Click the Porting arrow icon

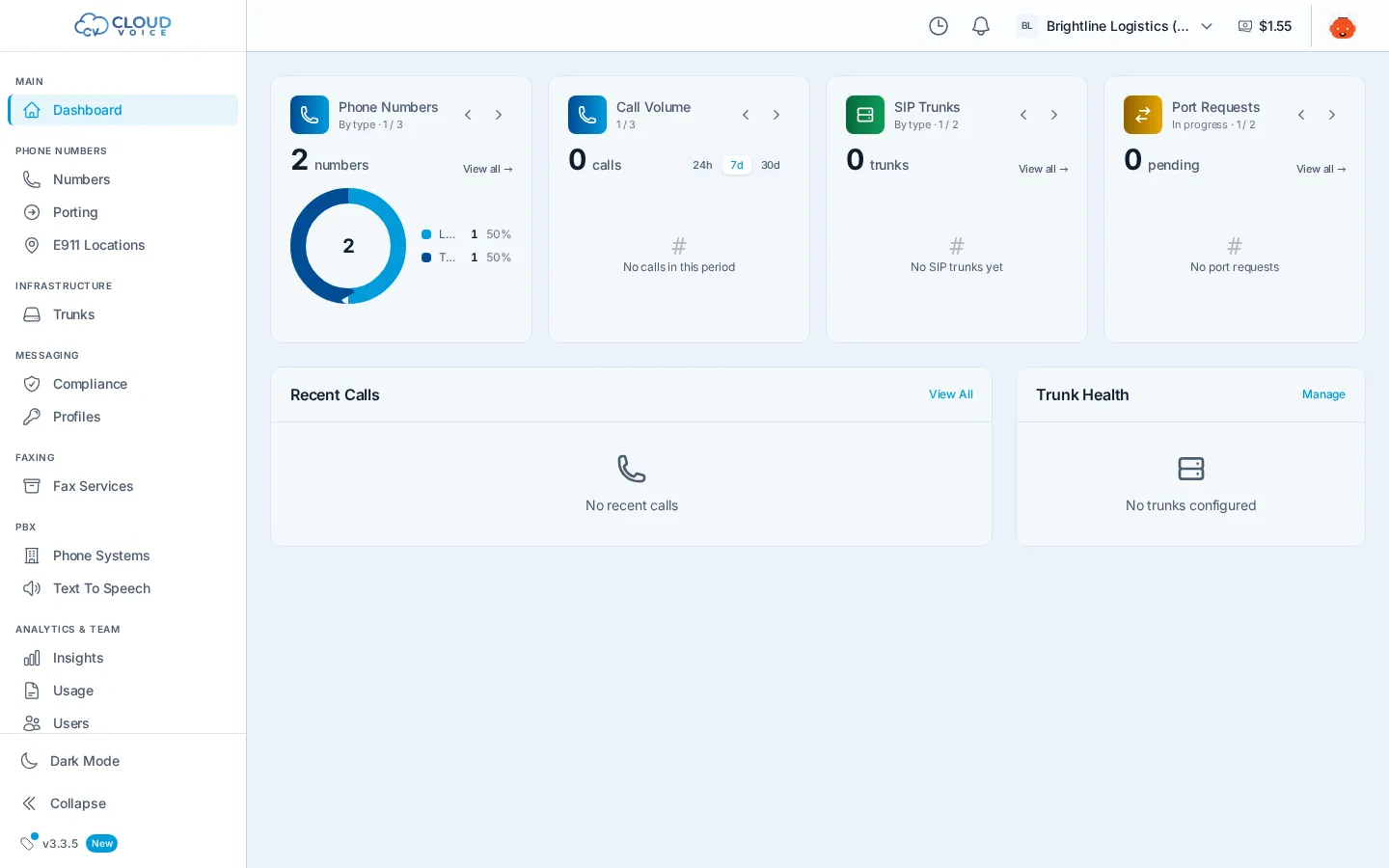[32, 212]
